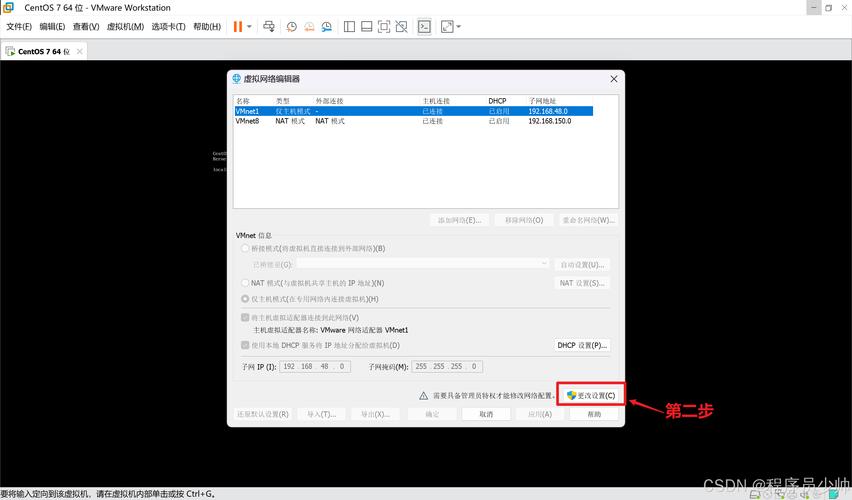Expand the stretch display dropdown arrow
Screen dimensions: 852x500
(459, 27)
